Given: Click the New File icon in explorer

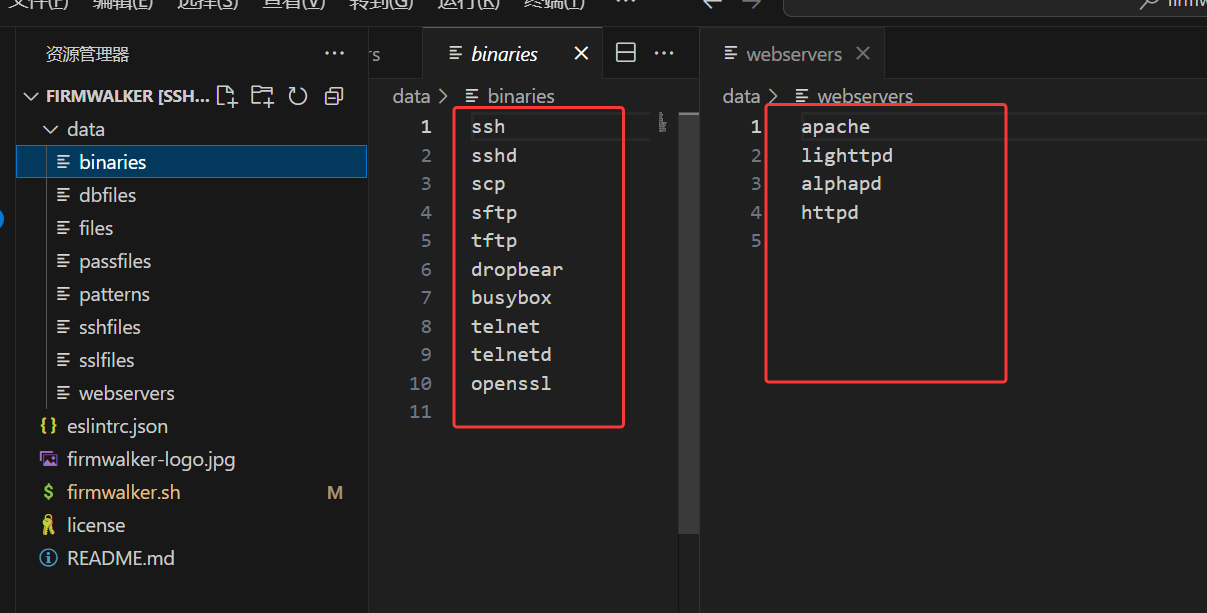Looking at the screenshot, I should tap(227, 96).
